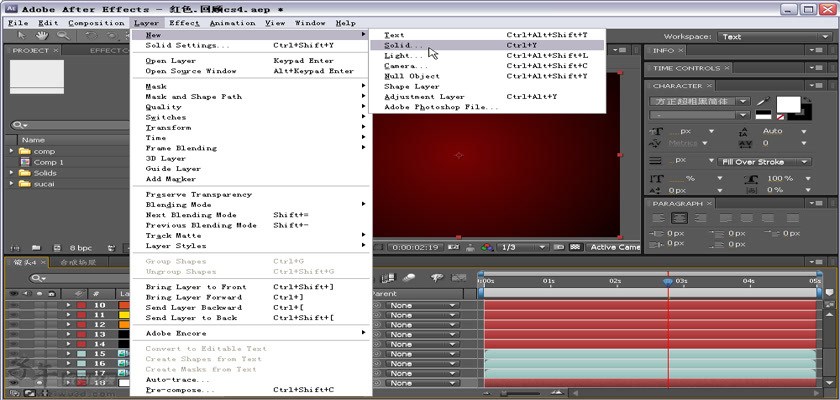
Task: Open the Effect menu
Action: coord(184,23)
